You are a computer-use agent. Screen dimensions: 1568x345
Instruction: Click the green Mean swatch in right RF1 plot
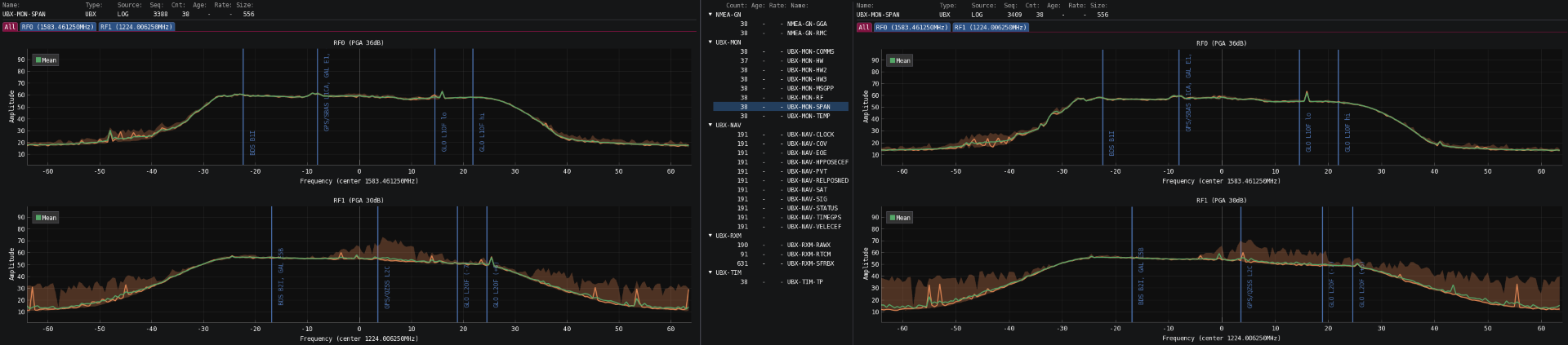click(x=893, y=218)
